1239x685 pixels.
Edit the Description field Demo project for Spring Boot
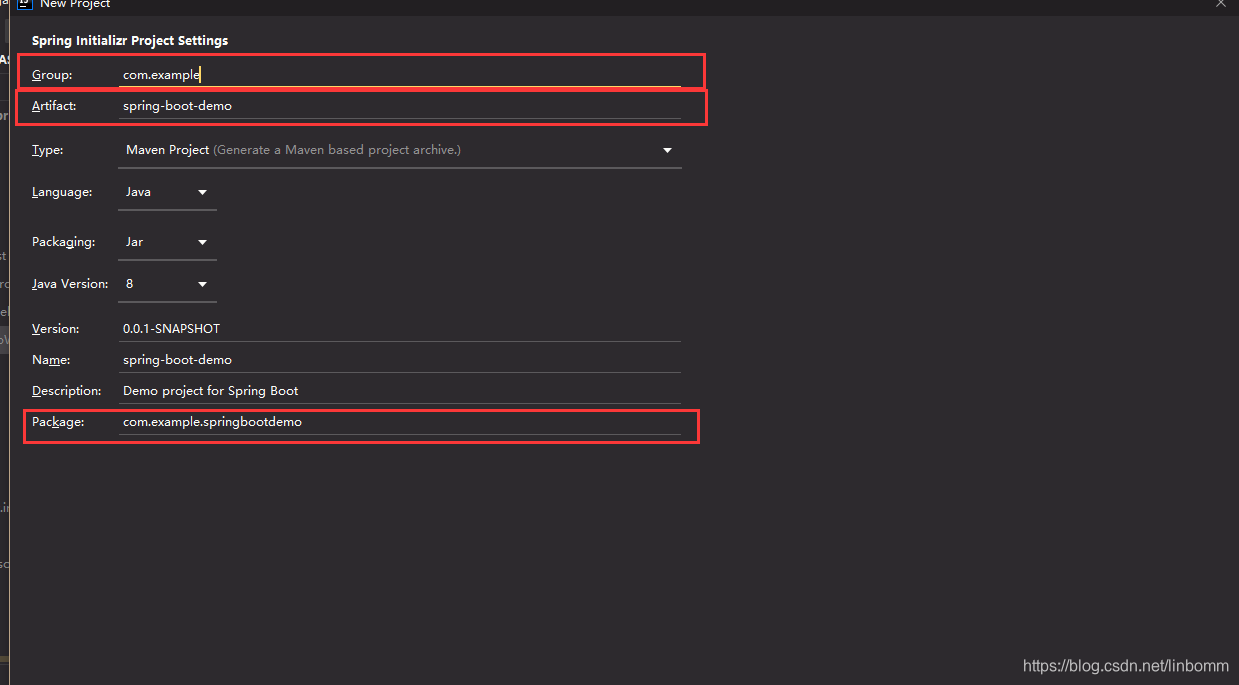click(x=399, y=391)
